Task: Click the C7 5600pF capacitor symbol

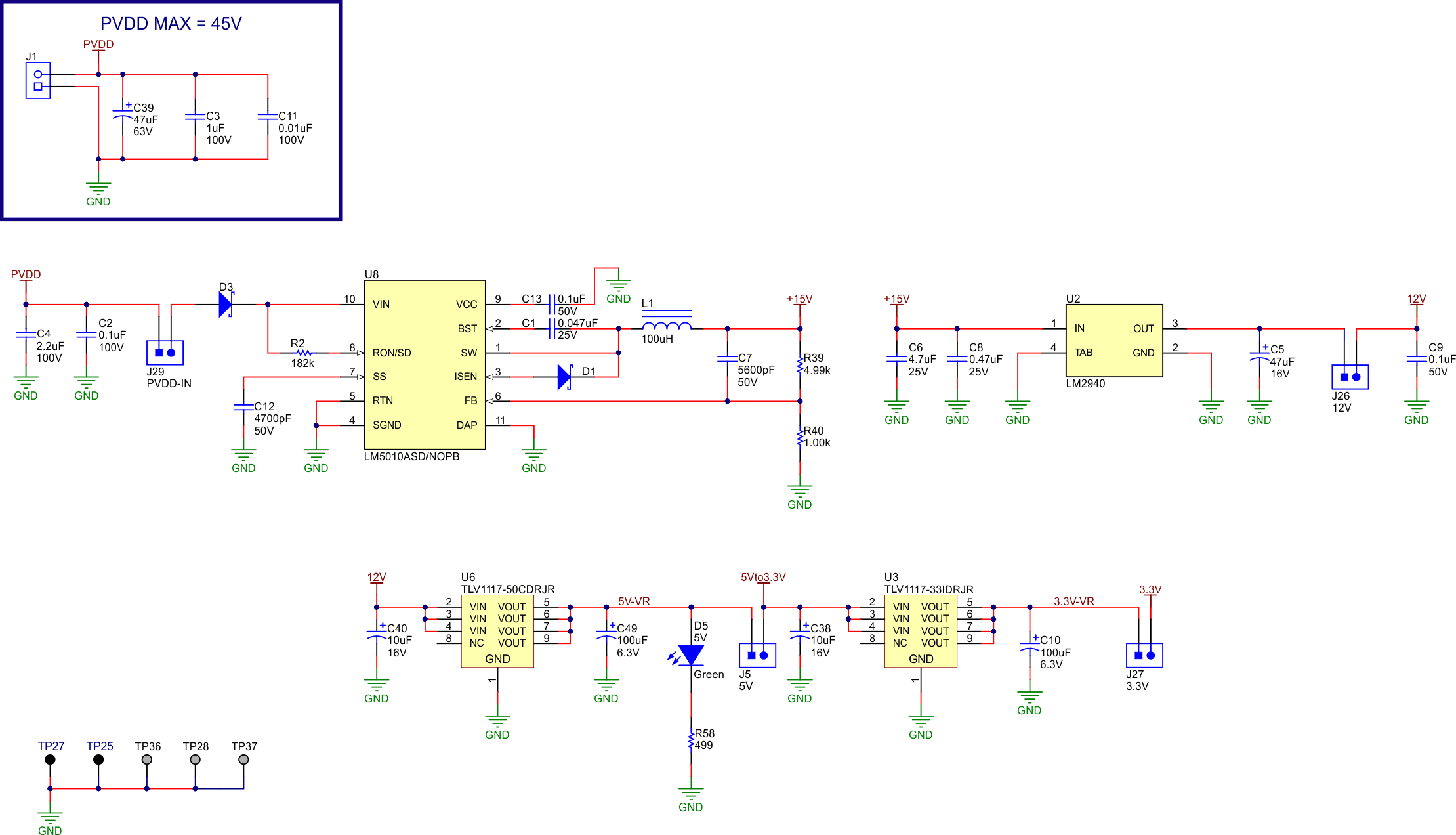Action: pyautogui.click(x=727, y=359)
